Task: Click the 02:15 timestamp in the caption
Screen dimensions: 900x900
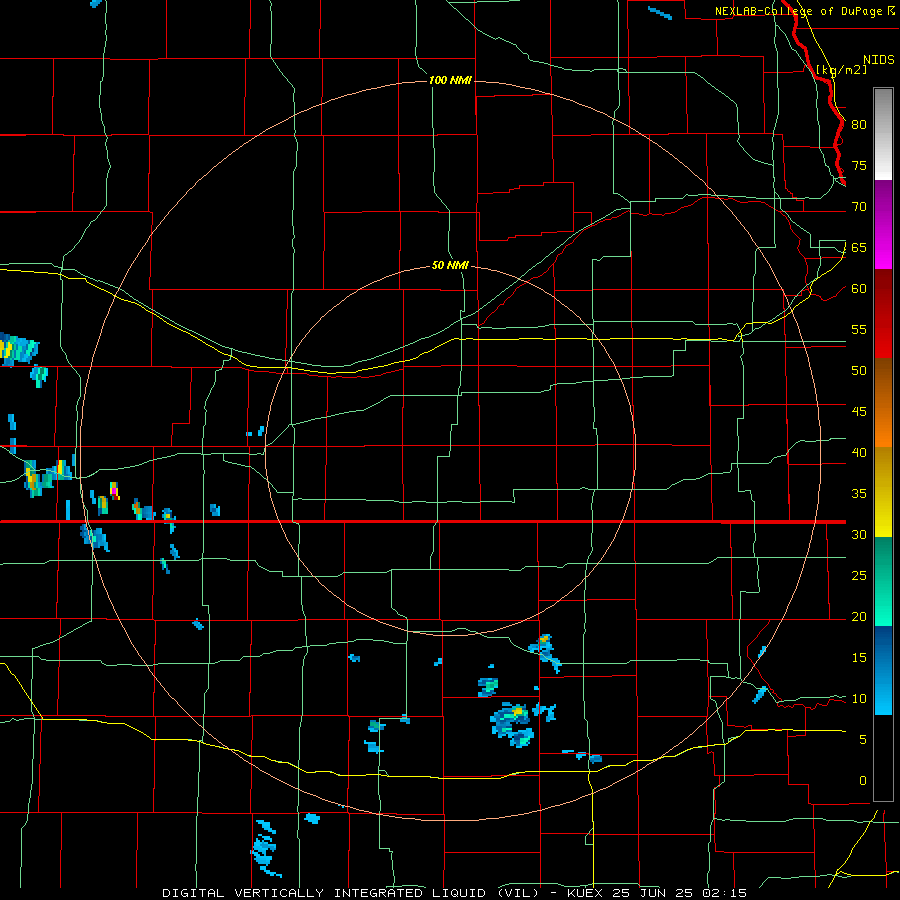Action: 727,893
